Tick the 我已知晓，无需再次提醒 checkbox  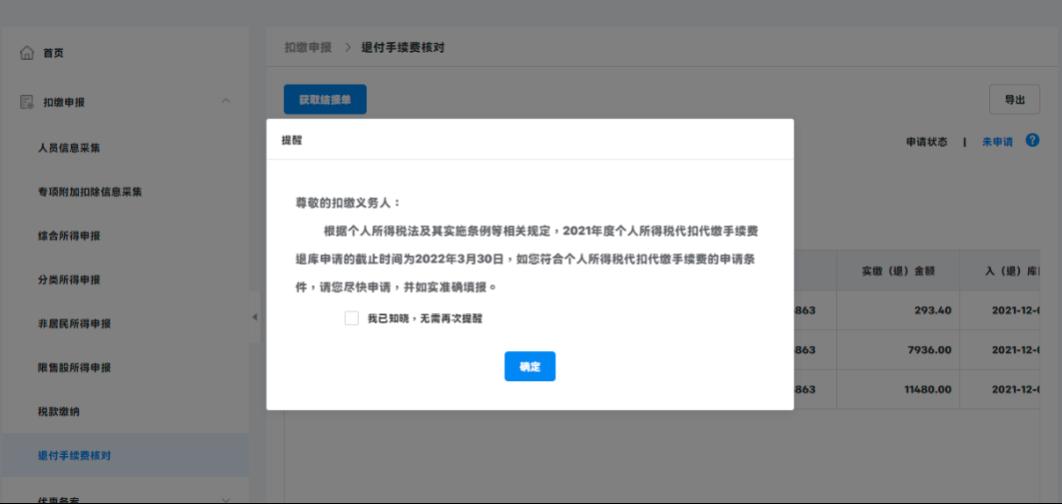click(351, 318)
